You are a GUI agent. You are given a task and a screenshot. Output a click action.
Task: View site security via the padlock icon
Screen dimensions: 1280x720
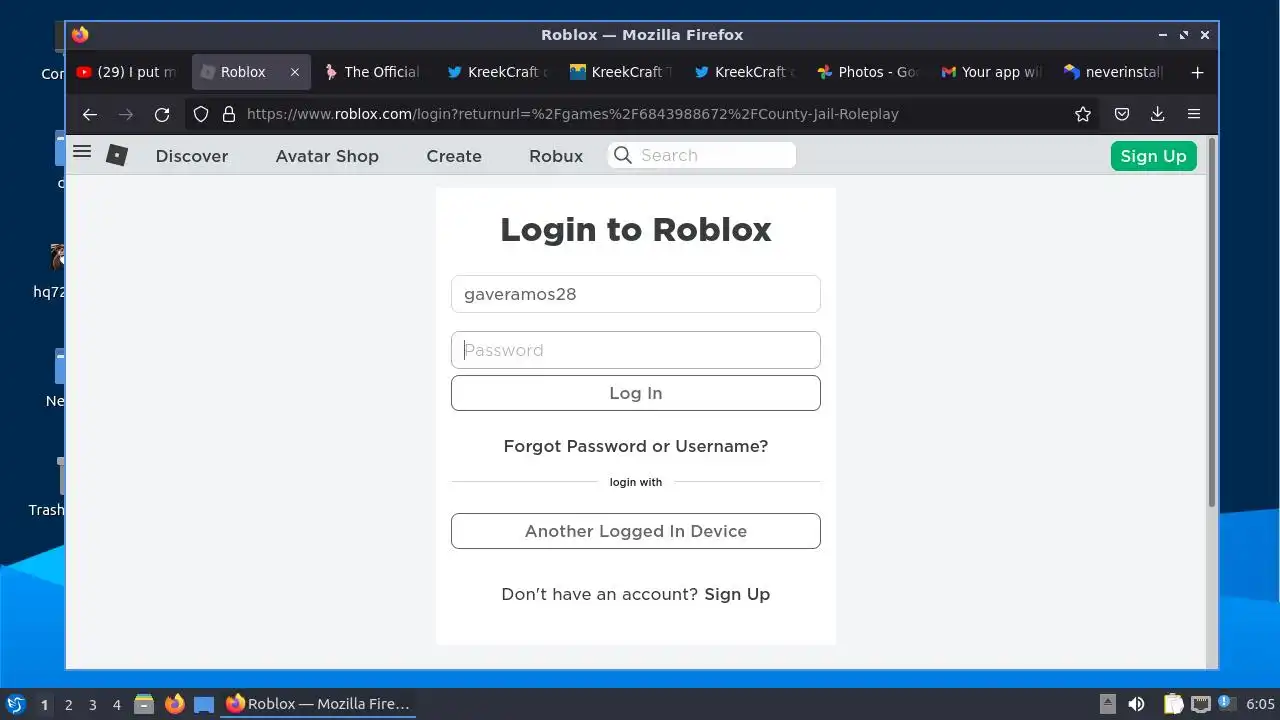[x=229, y=114]
